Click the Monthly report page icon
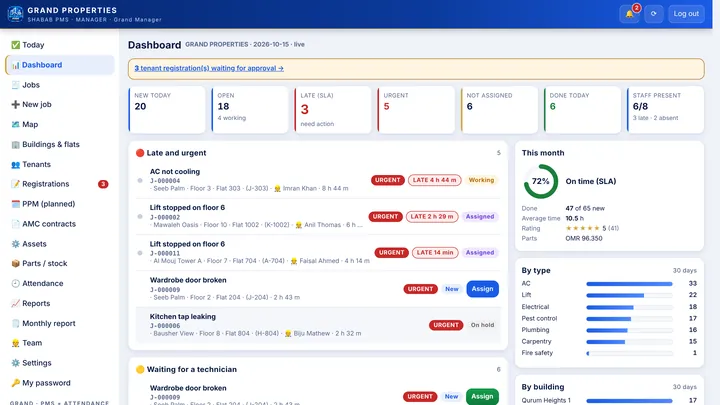The height and width of the screenshot is (405, 720). [x=16, y=323]
